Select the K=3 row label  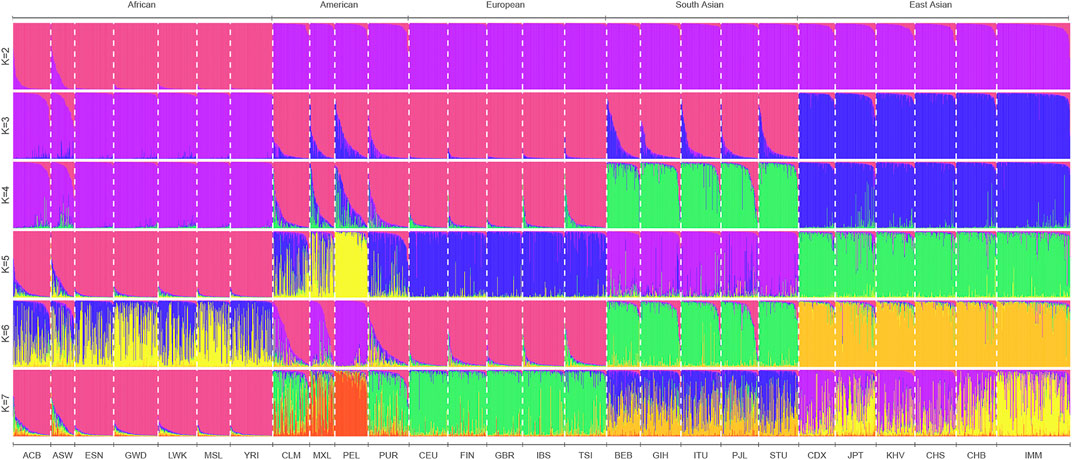[5, 126]
